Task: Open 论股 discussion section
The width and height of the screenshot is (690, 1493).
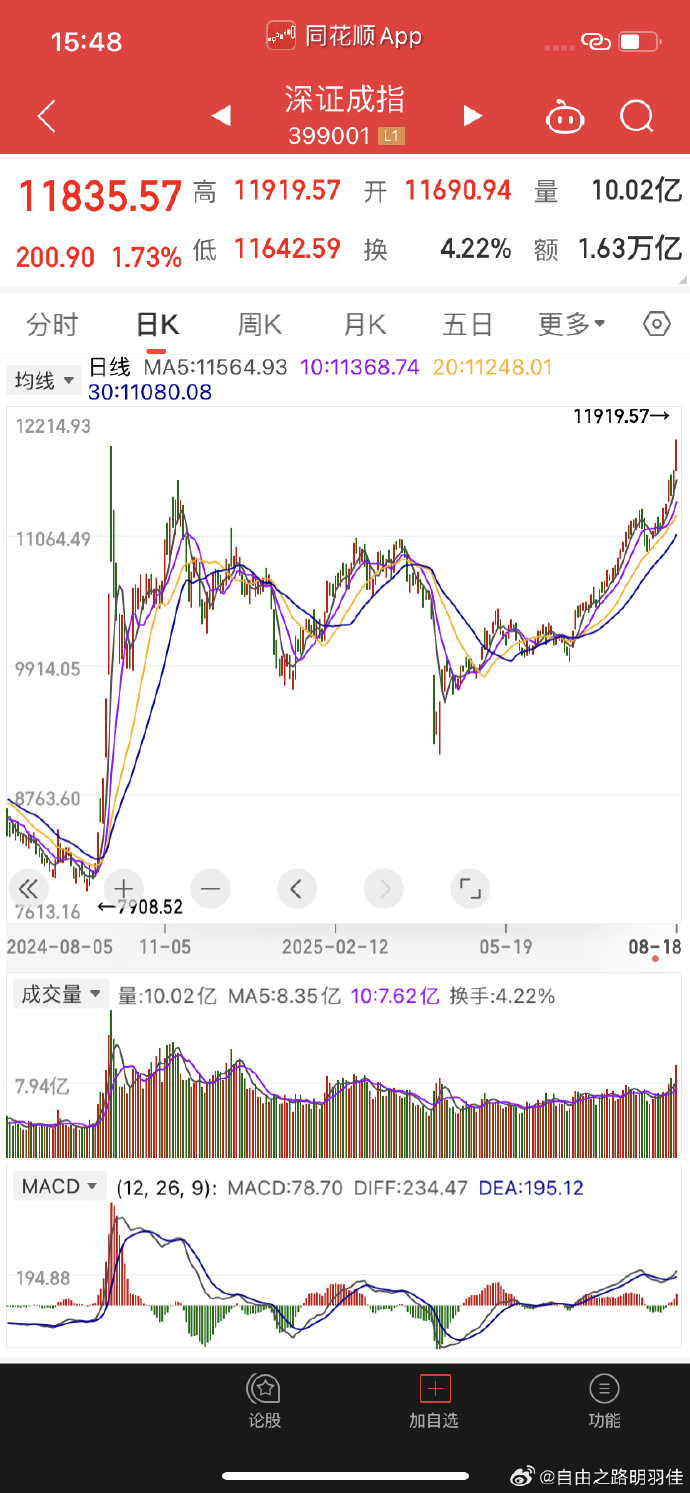Action: click(264, 1400)
